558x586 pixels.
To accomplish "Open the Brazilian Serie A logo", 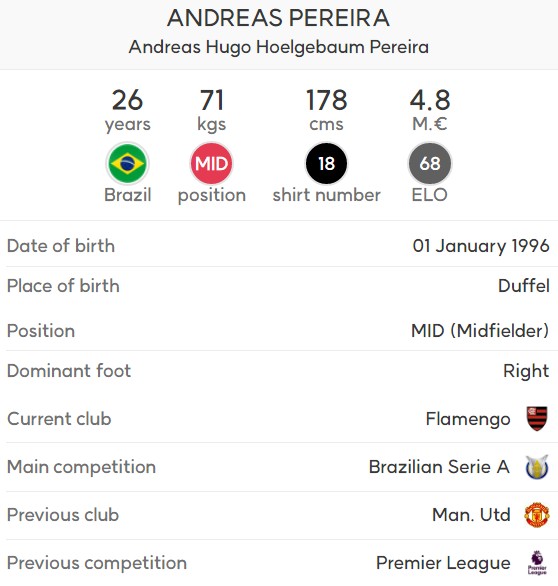I will pyautogui.click(x=537, y=467).
